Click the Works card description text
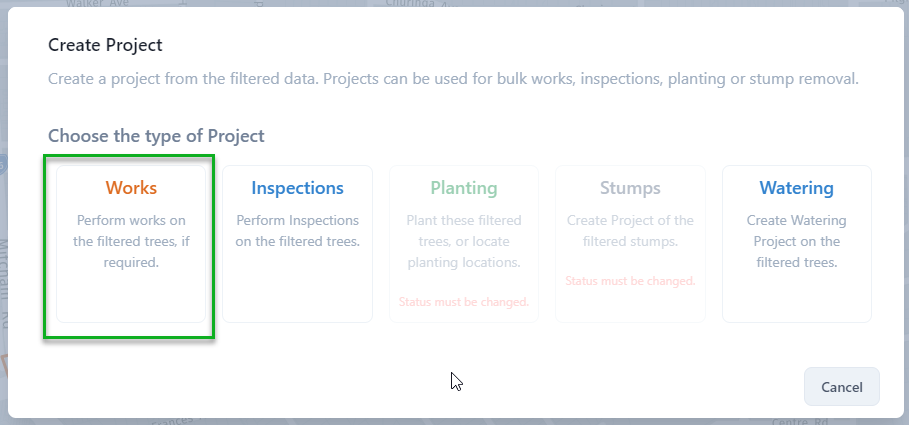Screen dimensions: 909x425 pos(131,241)
